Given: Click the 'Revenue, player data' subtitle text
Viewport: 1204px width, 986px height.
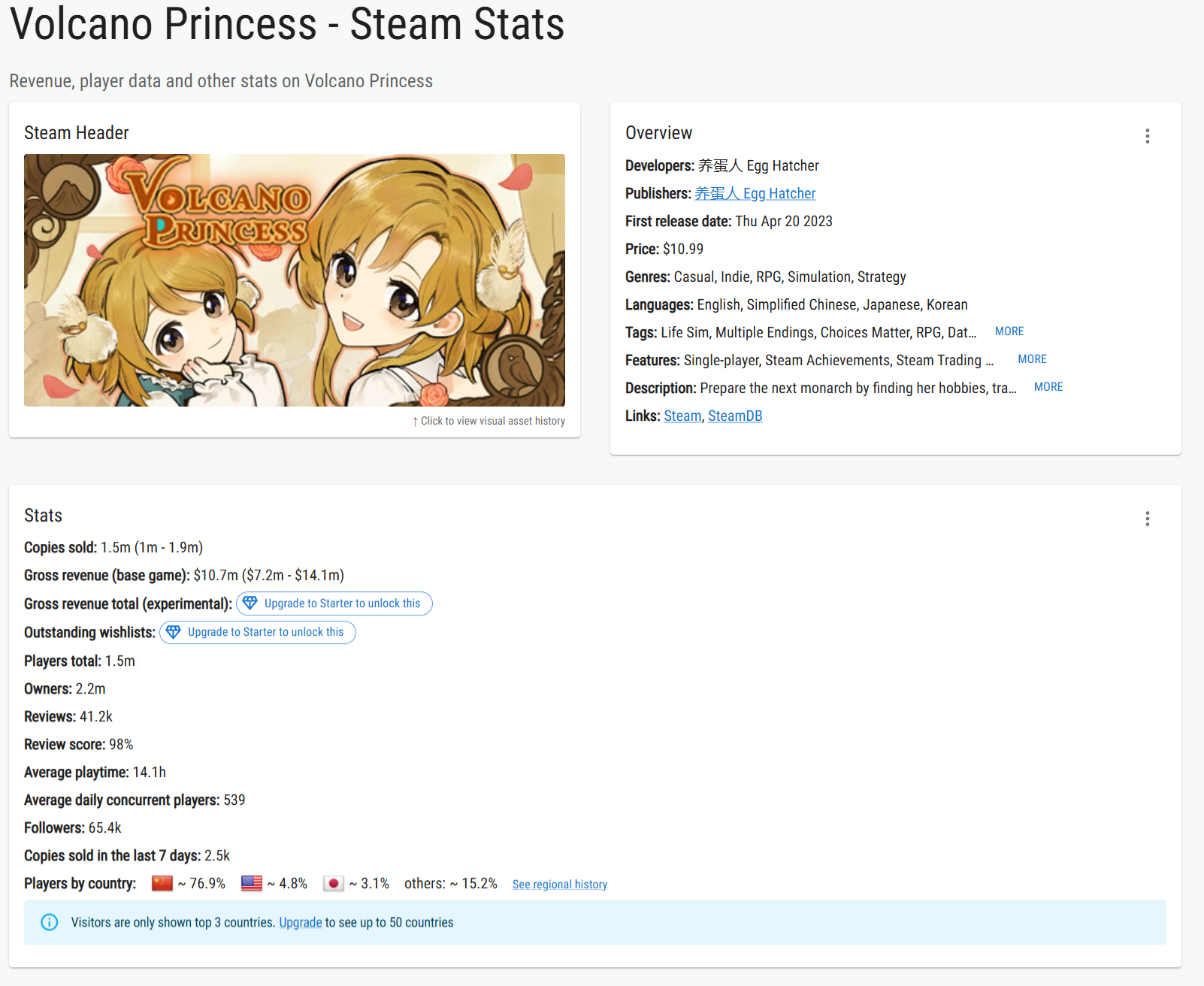Looking at the screenshot, I should click(x=221, y=80).
